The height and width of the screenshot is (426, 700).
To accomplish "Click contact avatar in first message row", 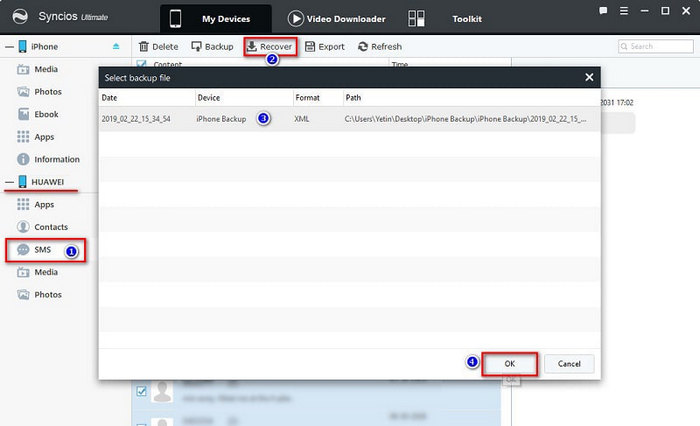I will tap(162, 391).
